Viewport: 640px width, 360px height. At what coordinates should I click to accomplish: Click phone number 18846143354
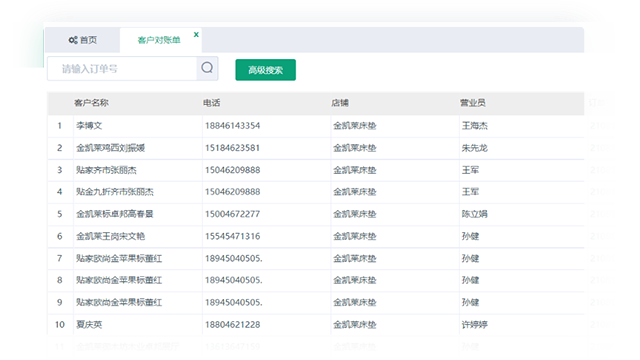click(232, 126)
